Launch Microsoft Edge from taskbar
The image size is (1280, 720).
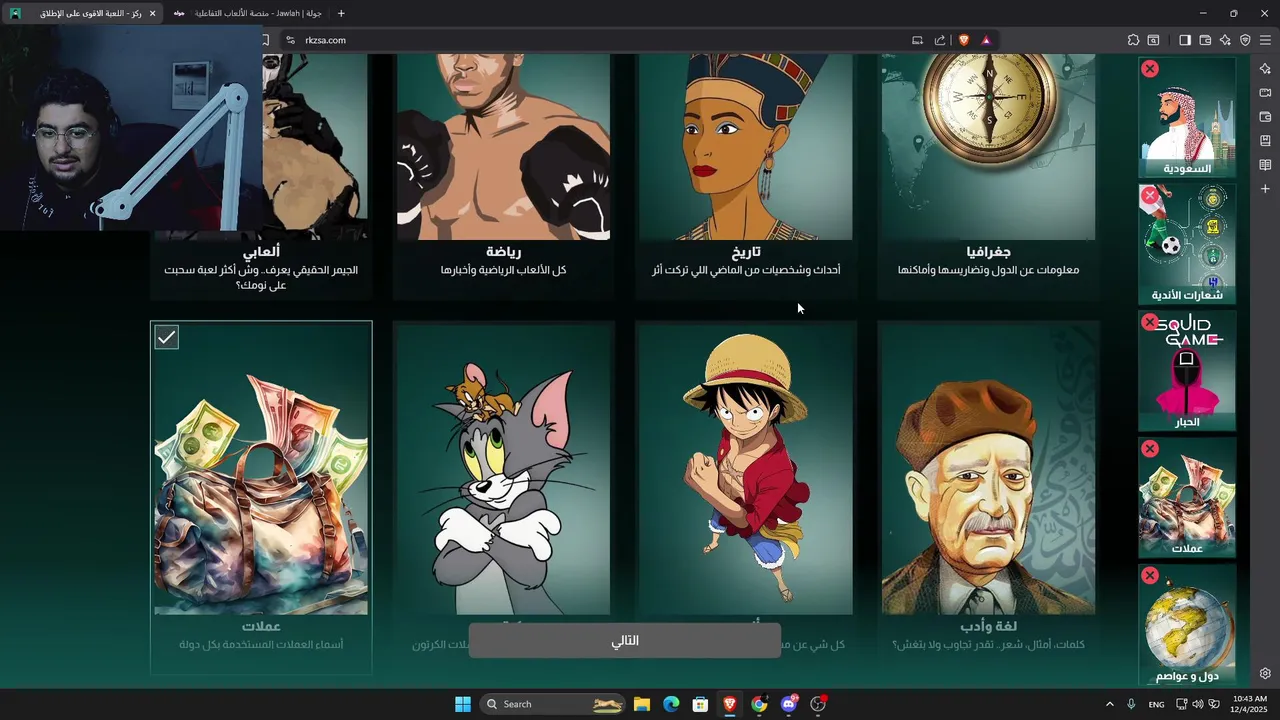tap(671, 704)
